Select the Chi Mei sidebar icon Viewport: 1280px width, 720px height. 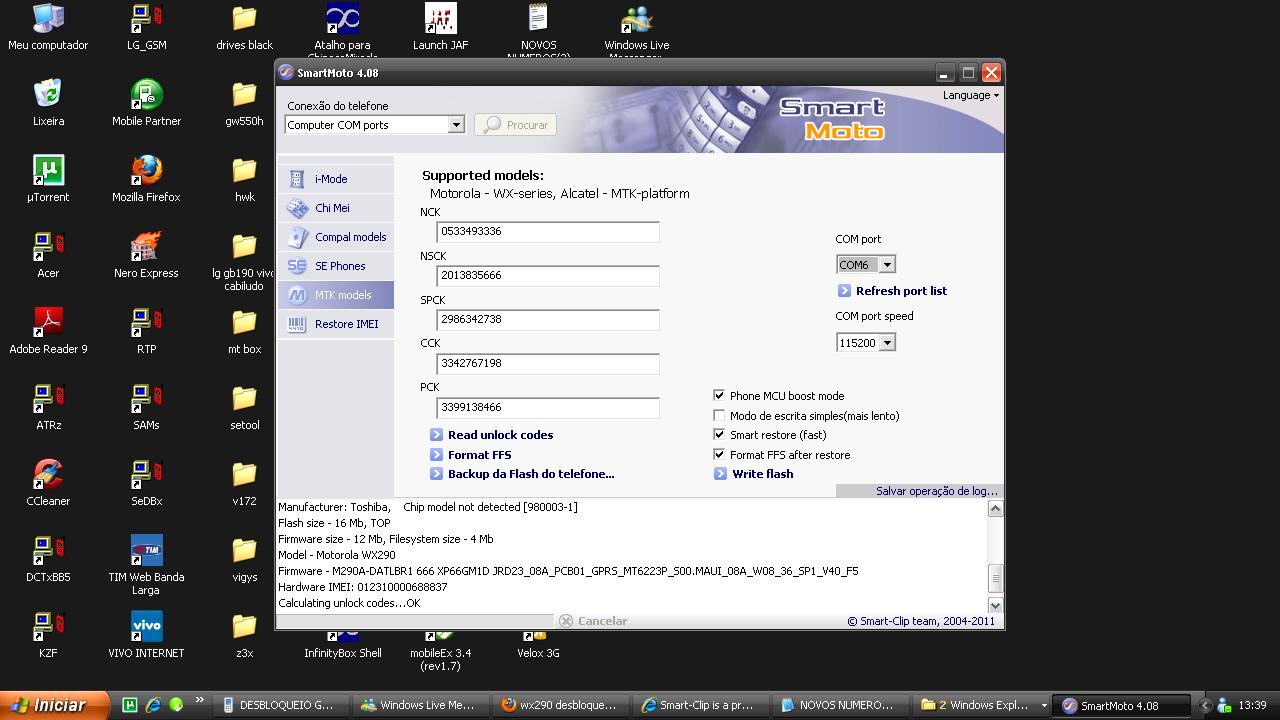tap(297, 208)
